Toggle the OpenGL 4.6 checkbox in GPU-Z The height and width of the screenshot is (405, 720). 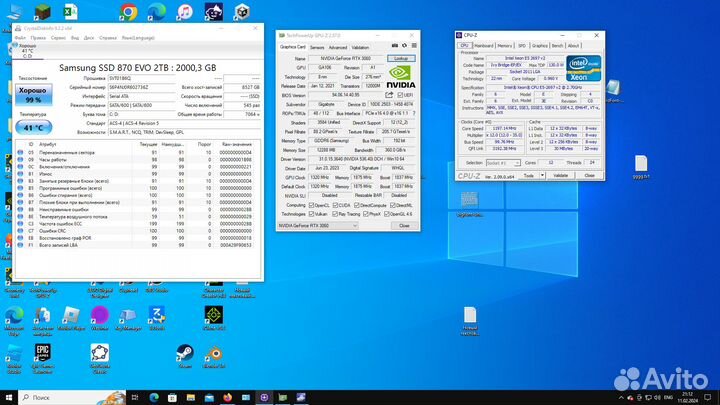(x=387, y=214)
